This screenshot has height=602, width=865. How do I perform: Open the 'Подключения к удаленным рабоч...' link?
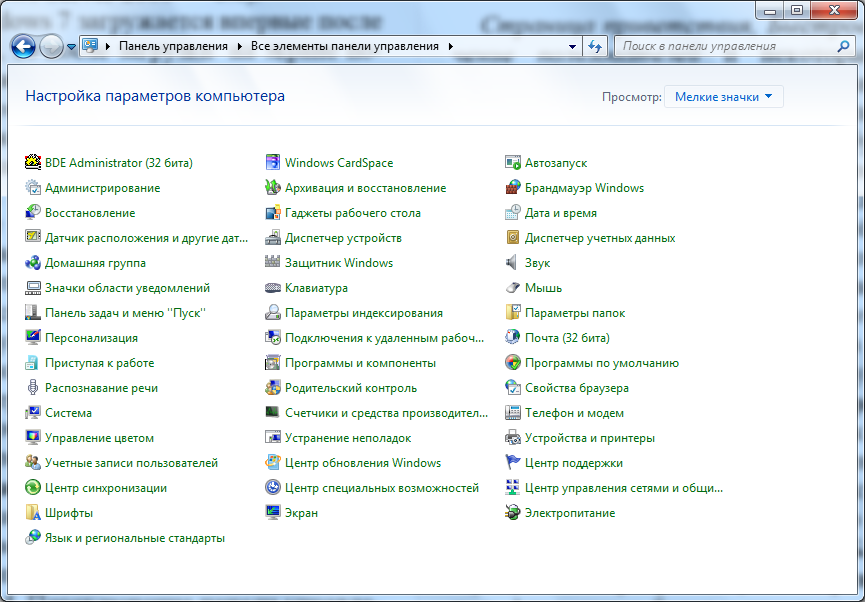pyautogui.click(x=385, y=338)
